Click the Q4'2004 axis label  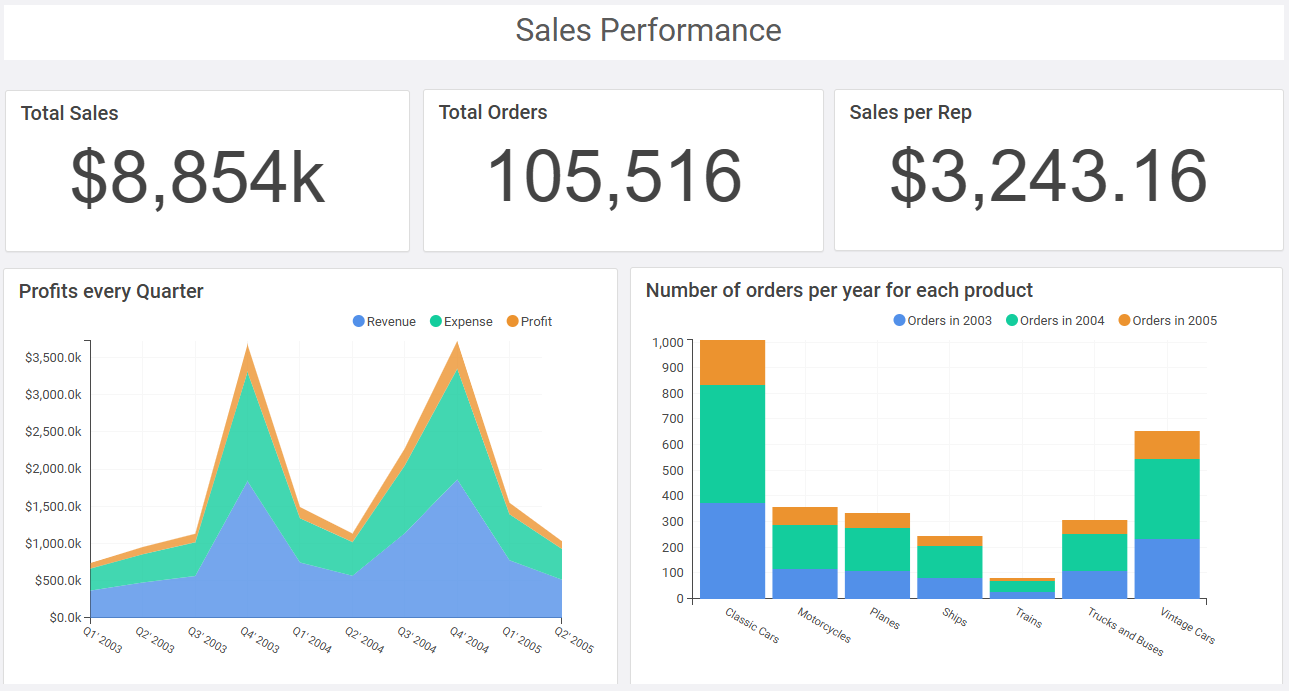468,640
